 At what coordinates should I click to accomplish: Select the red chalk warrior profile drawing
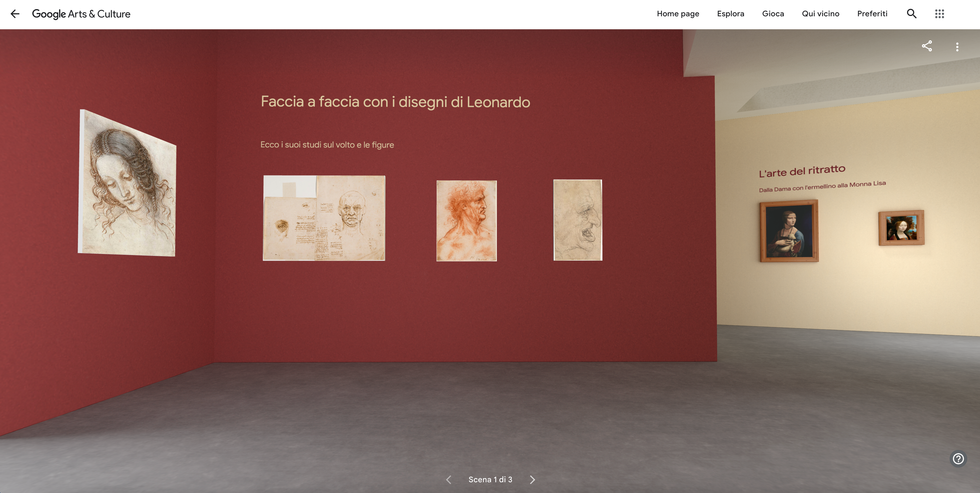click(466, 221)
